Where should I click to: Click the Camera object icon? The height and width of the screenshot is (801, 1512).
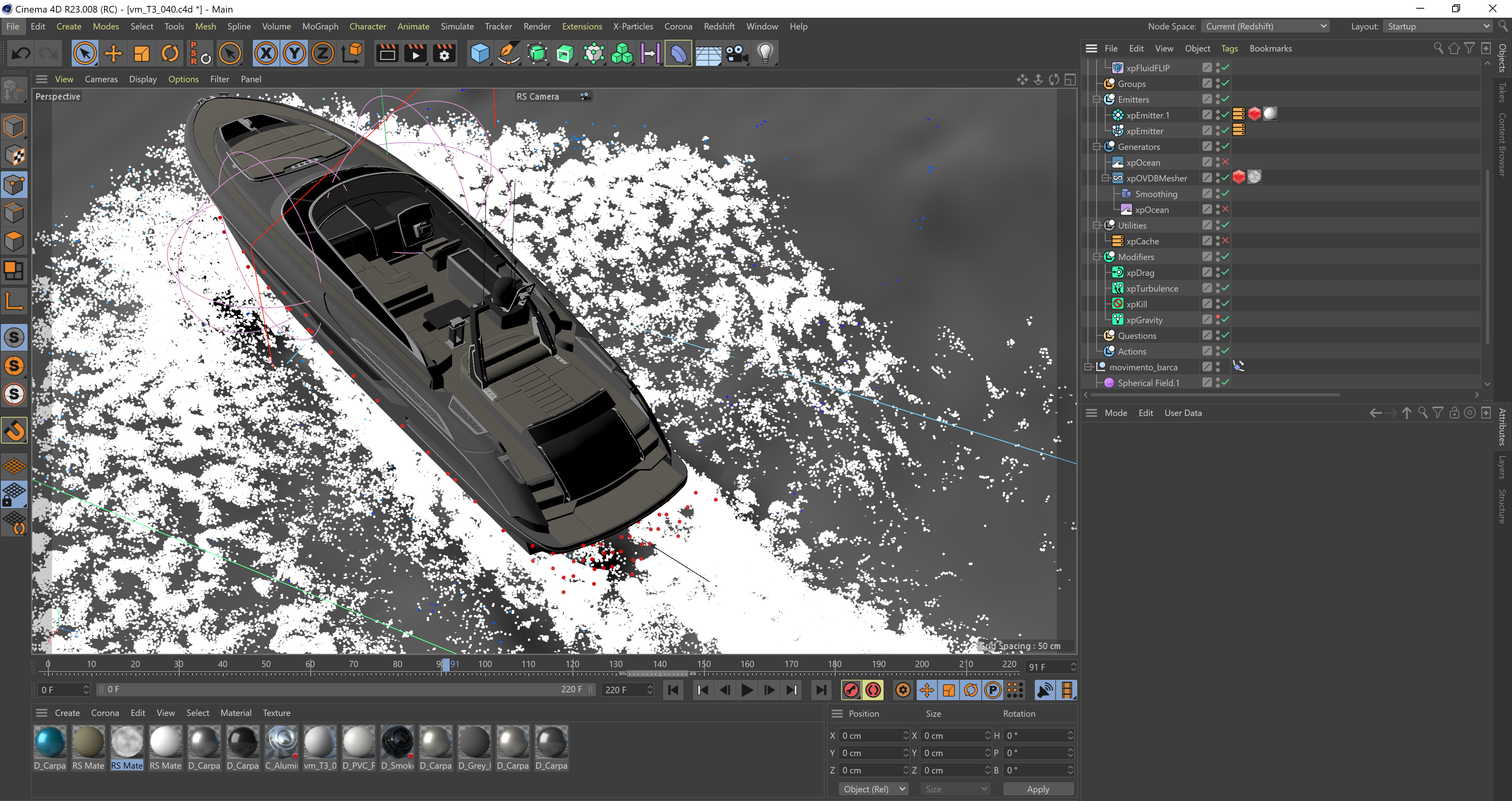tap(736, 54)
